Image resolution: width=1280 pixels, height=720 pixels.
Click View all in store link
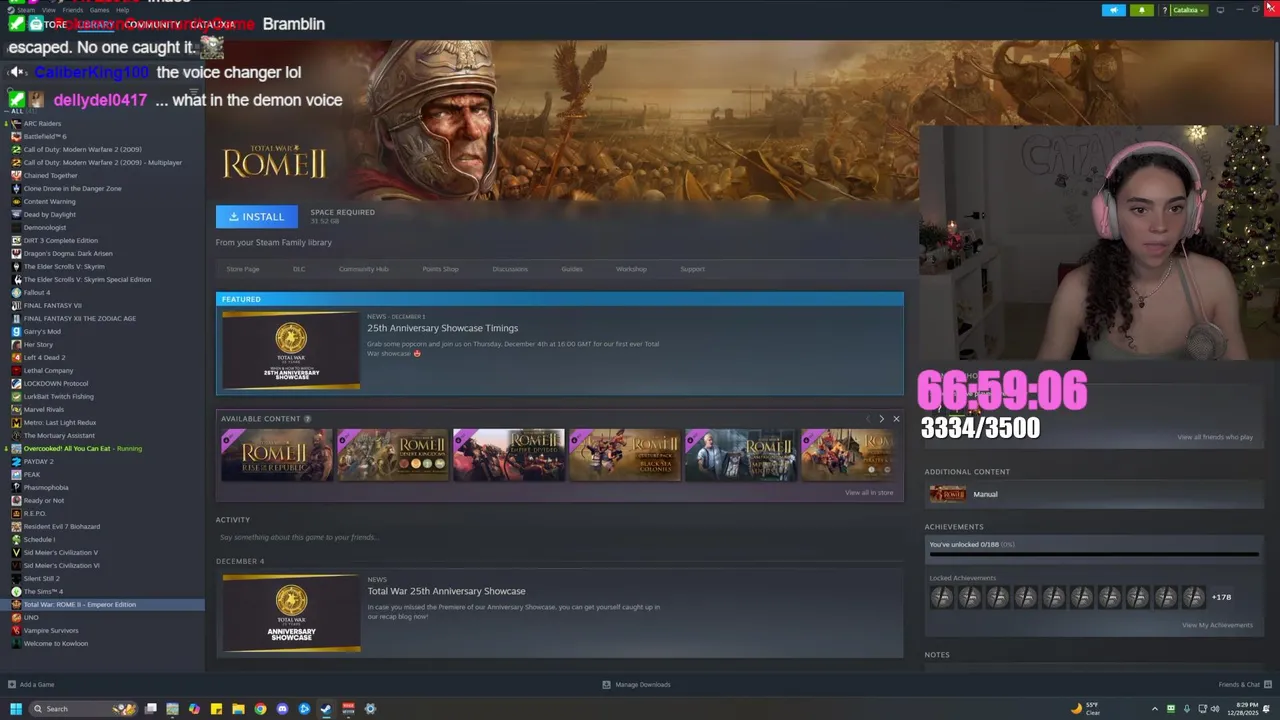[x=869, y=493]
